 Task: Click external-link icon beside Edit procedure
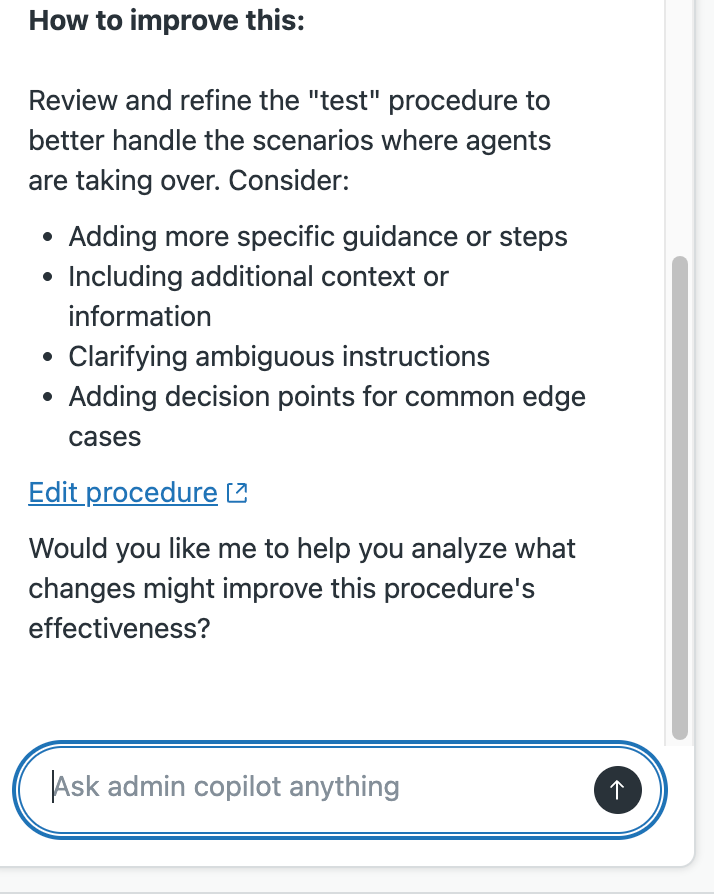[237, 493]
